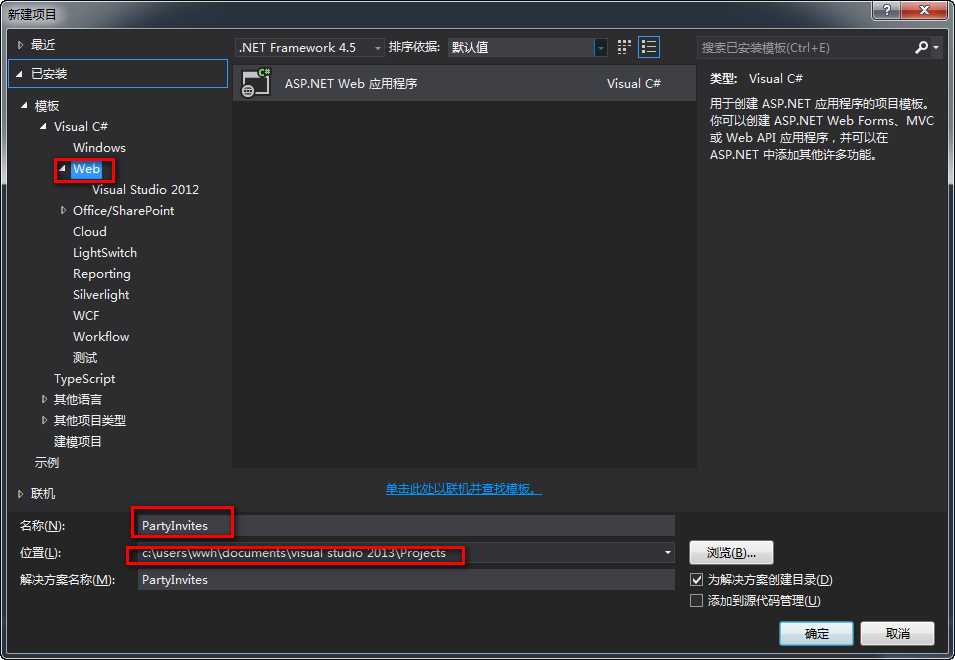Enable 添加到源代码管理 checkbox
The width and height of the screenshot is (955, 660).
tap(696, 600)
